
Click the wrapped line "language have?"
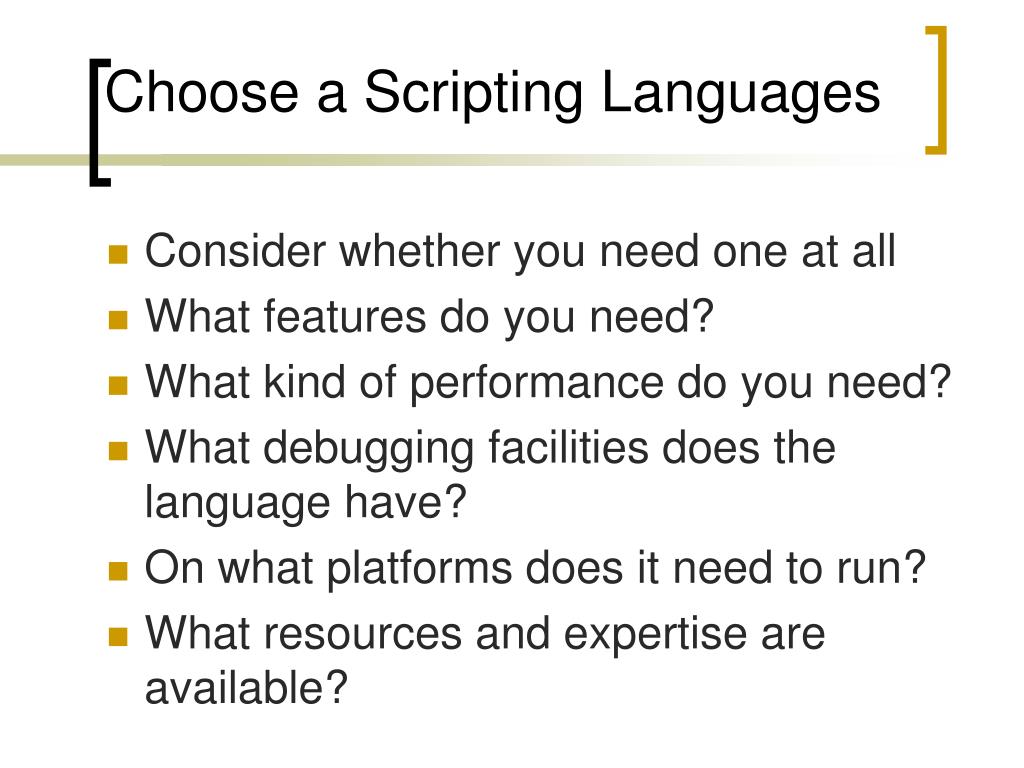coord(306,502)
